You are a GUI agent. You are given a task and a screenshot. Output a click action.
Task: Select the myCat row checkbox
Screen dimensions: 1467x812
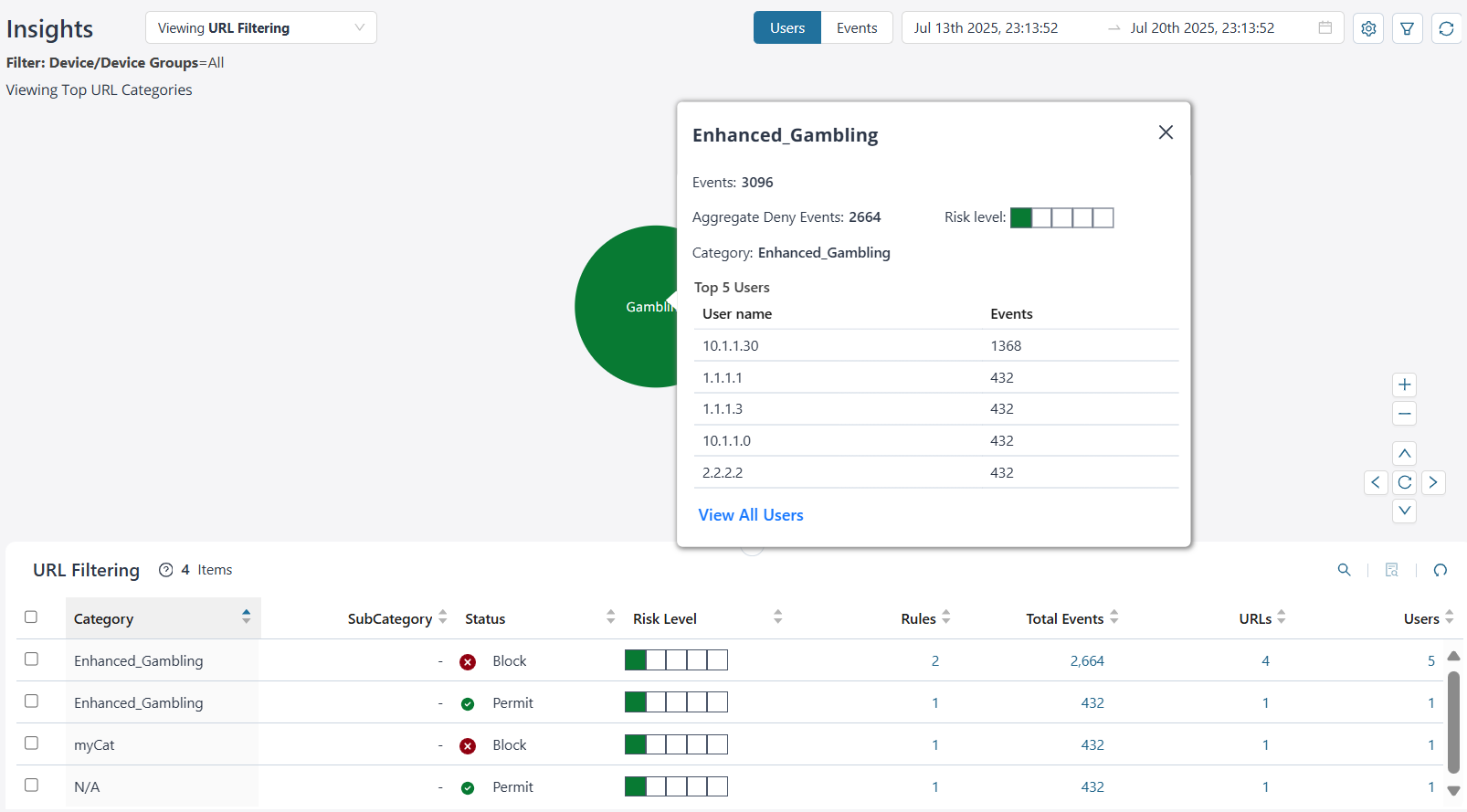31,743
